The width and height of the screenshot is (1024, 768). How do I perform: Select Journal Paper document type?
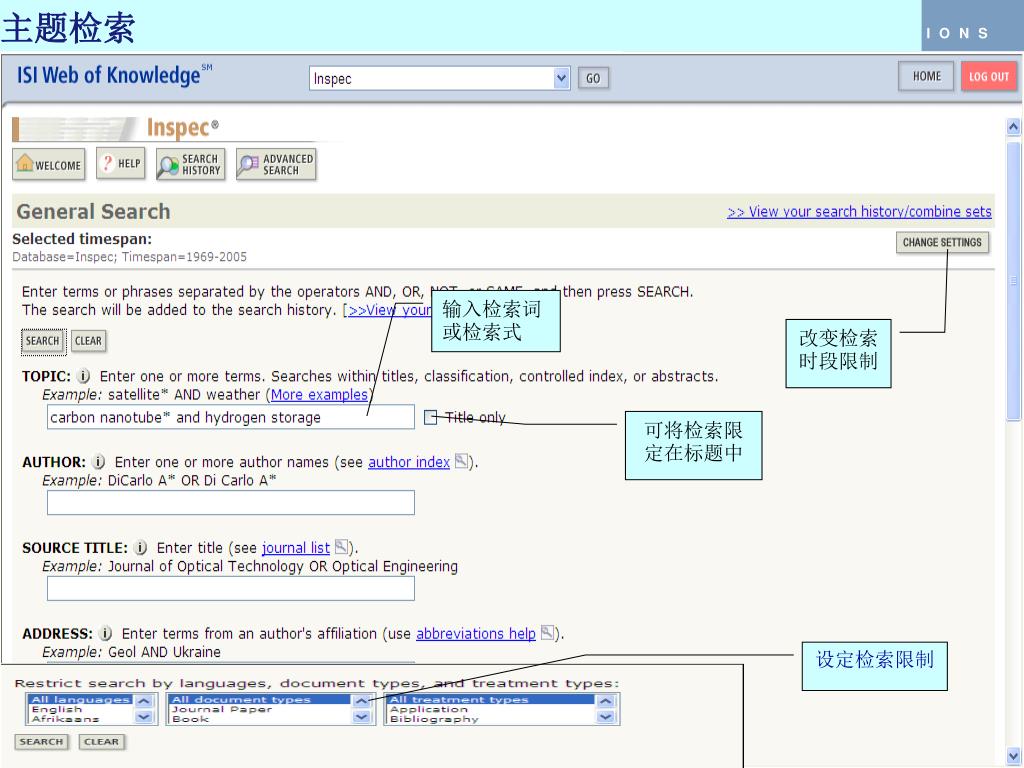(x=222, y=709)
